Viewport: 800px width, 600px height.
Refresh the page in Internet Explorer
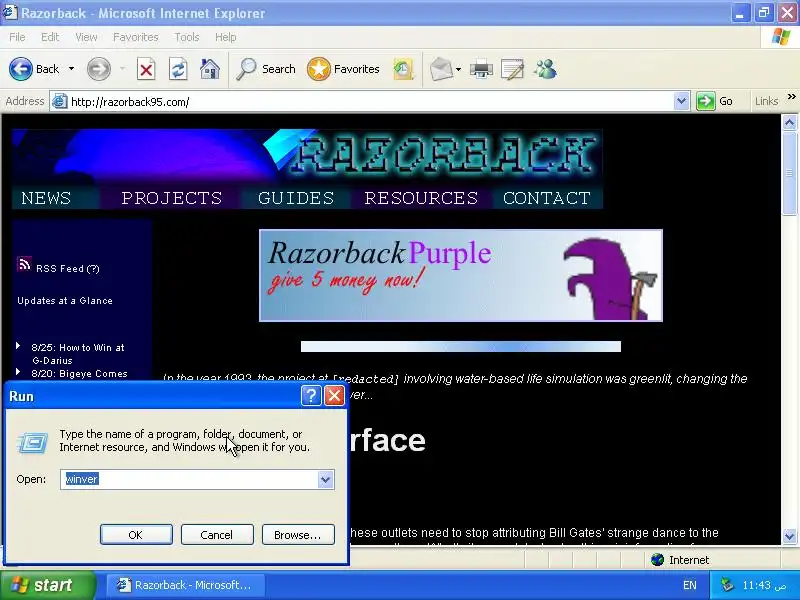tap(178, 69)
